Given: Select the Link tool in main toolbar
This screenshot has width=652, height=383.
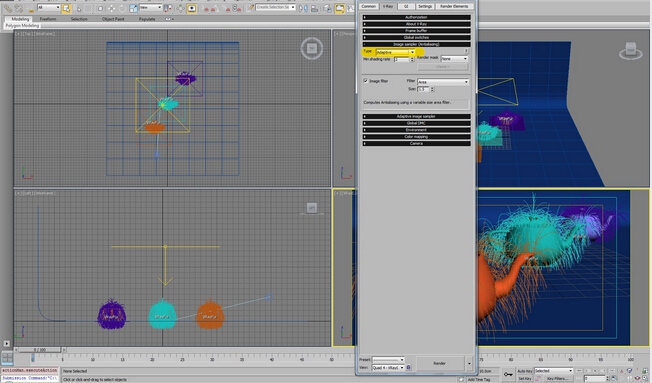Looking at the screenshot, I should (7, 8).
